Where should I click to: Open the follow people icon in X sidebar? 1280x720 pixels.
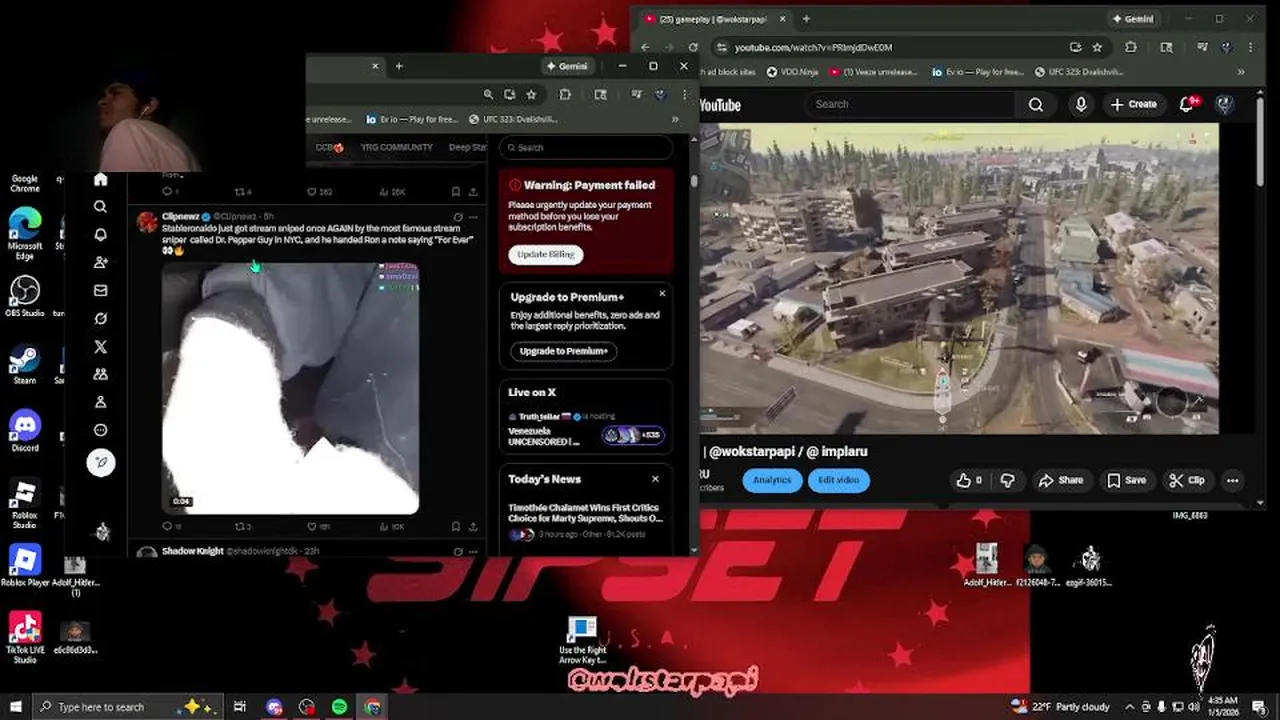click(x=100, y=262)
